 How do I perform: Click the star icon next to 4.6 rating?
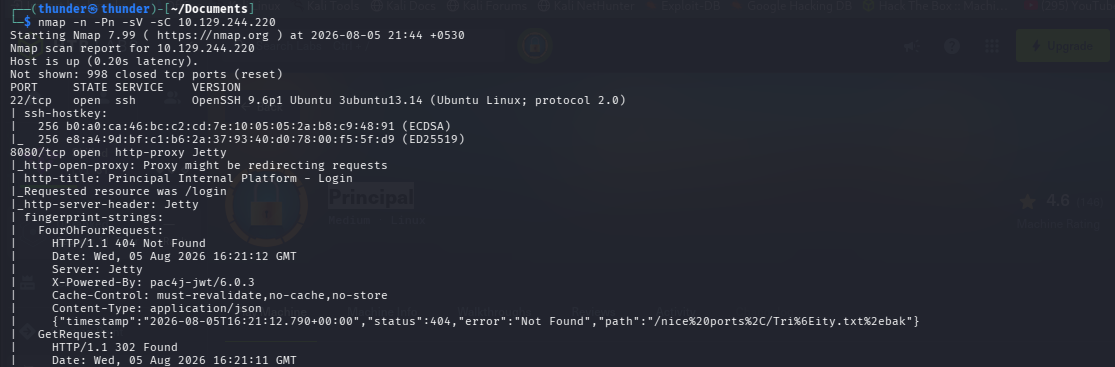coord(1028,202)
